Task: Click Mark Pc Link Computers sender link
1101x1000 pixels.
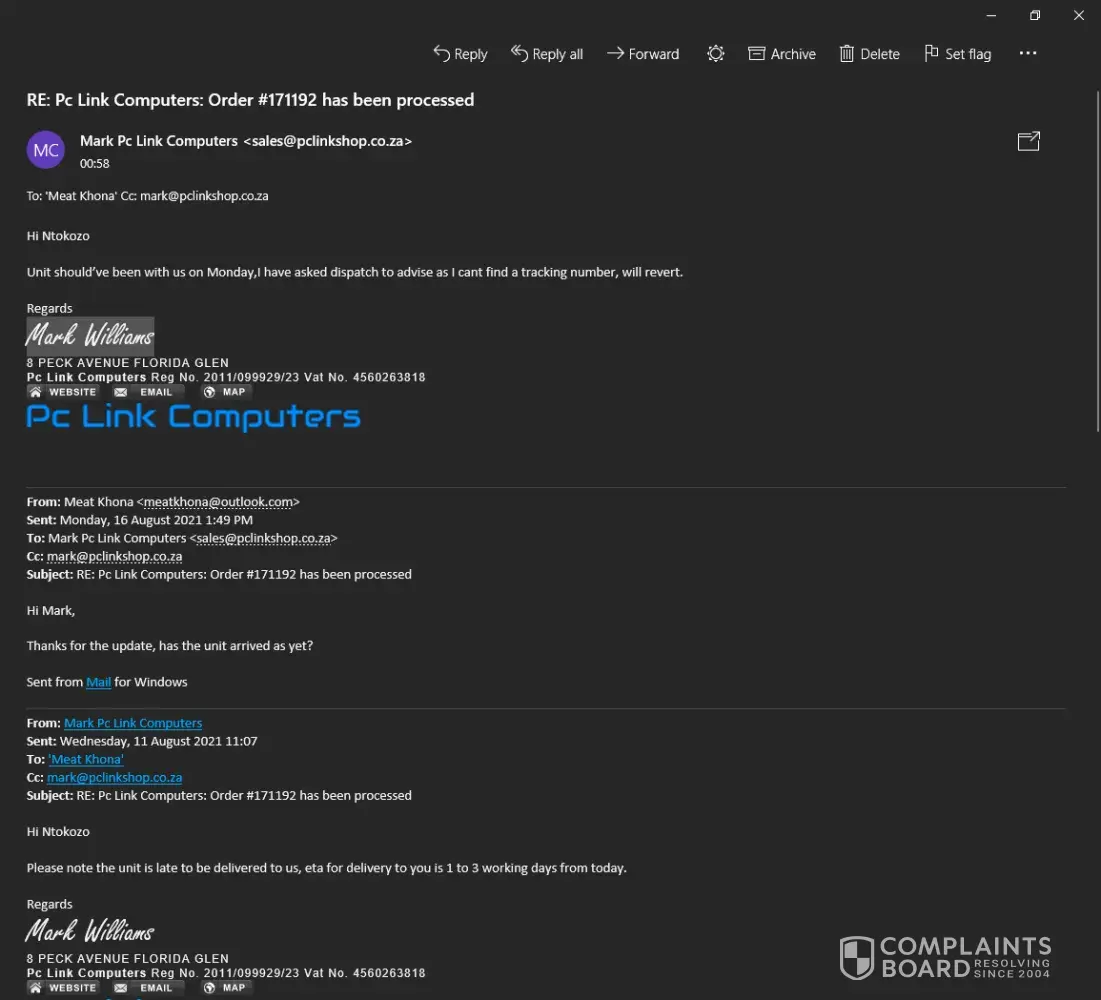Action: [133, 723]
